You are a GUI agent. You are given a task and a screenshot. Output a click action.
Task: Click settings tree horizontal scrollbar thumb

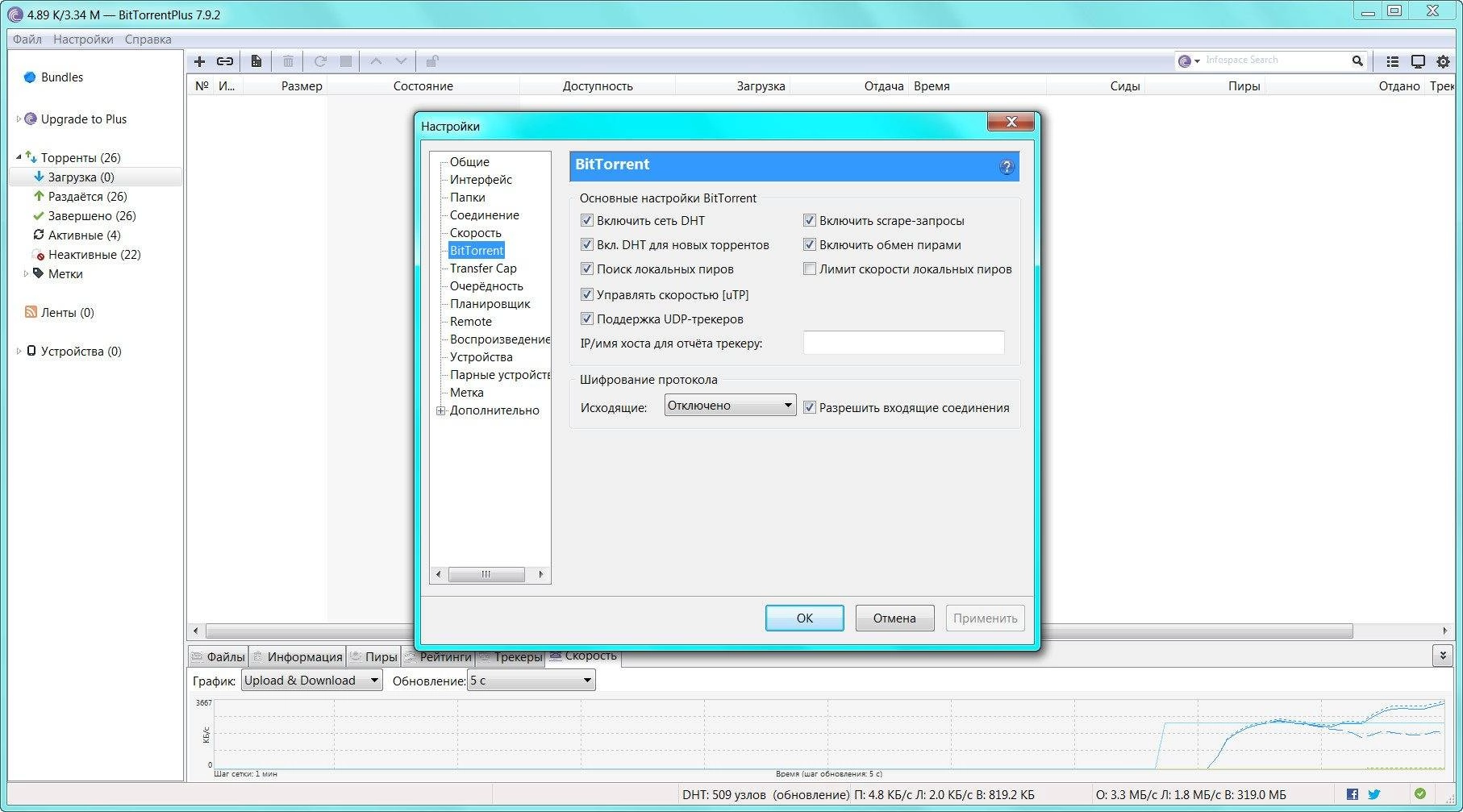click(486, 574)
